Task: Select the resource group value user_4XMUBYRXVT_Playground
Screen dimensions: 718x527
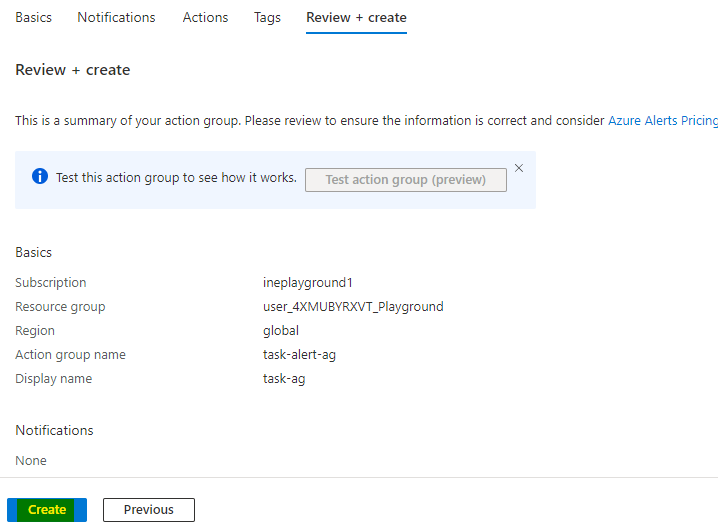Action: point(353,307)
